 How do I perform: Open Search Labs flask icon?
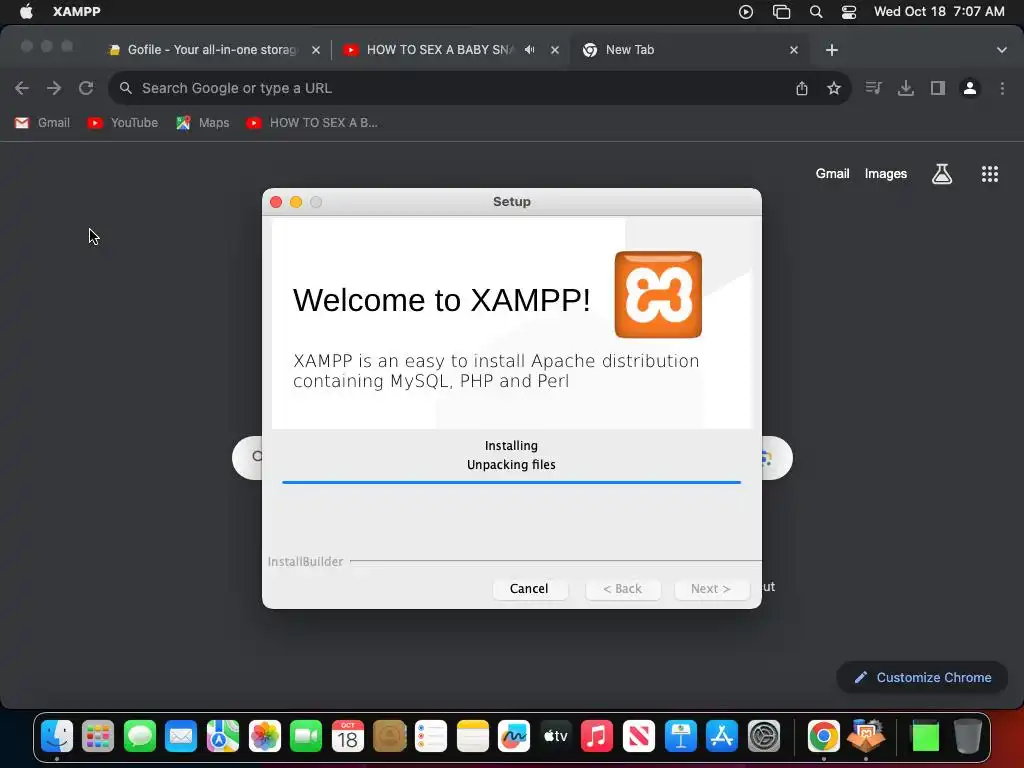[942, 174]
